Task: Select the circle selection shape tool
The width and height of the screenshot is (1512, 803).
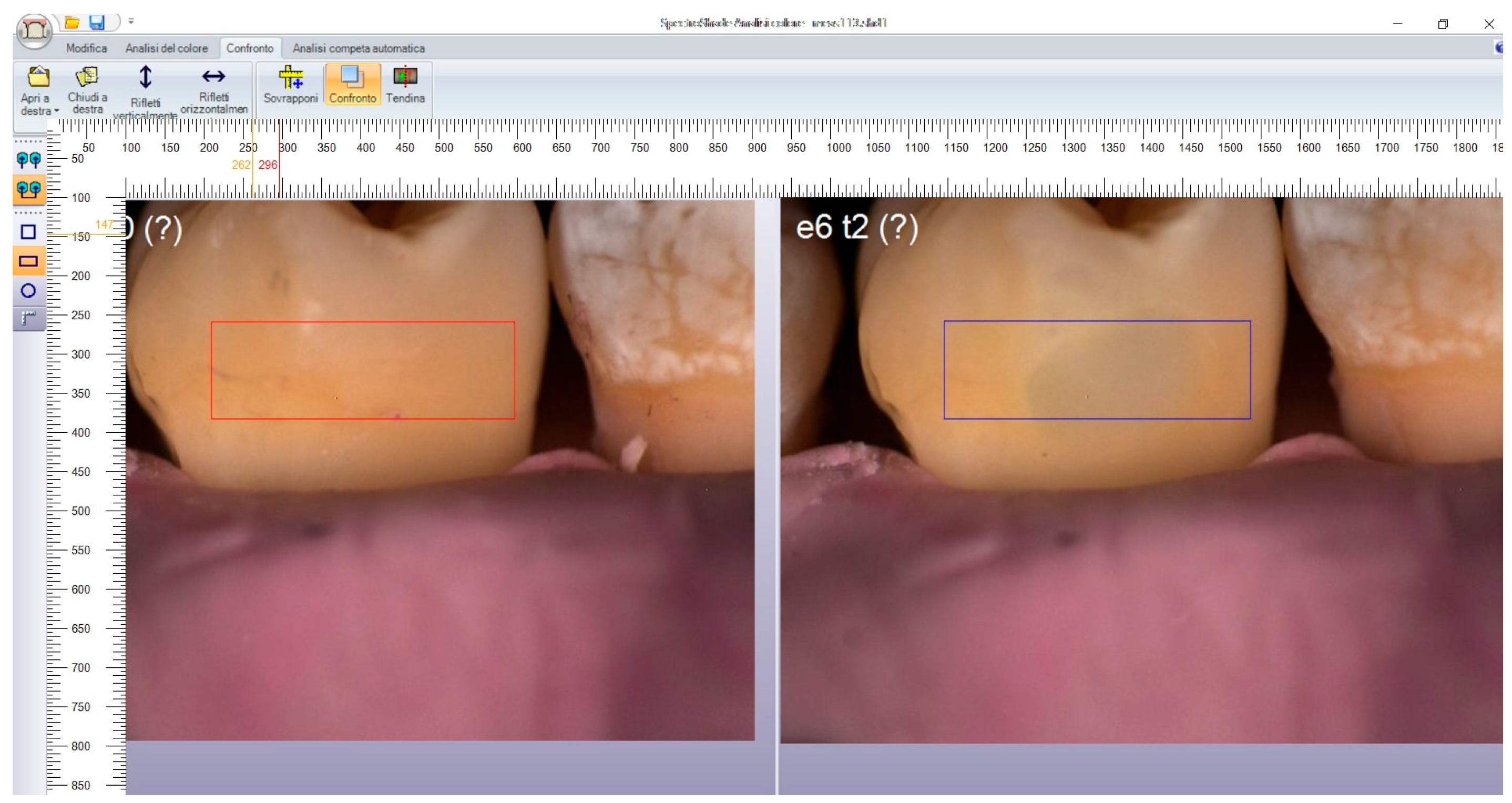Action: [x=28, y=291]
